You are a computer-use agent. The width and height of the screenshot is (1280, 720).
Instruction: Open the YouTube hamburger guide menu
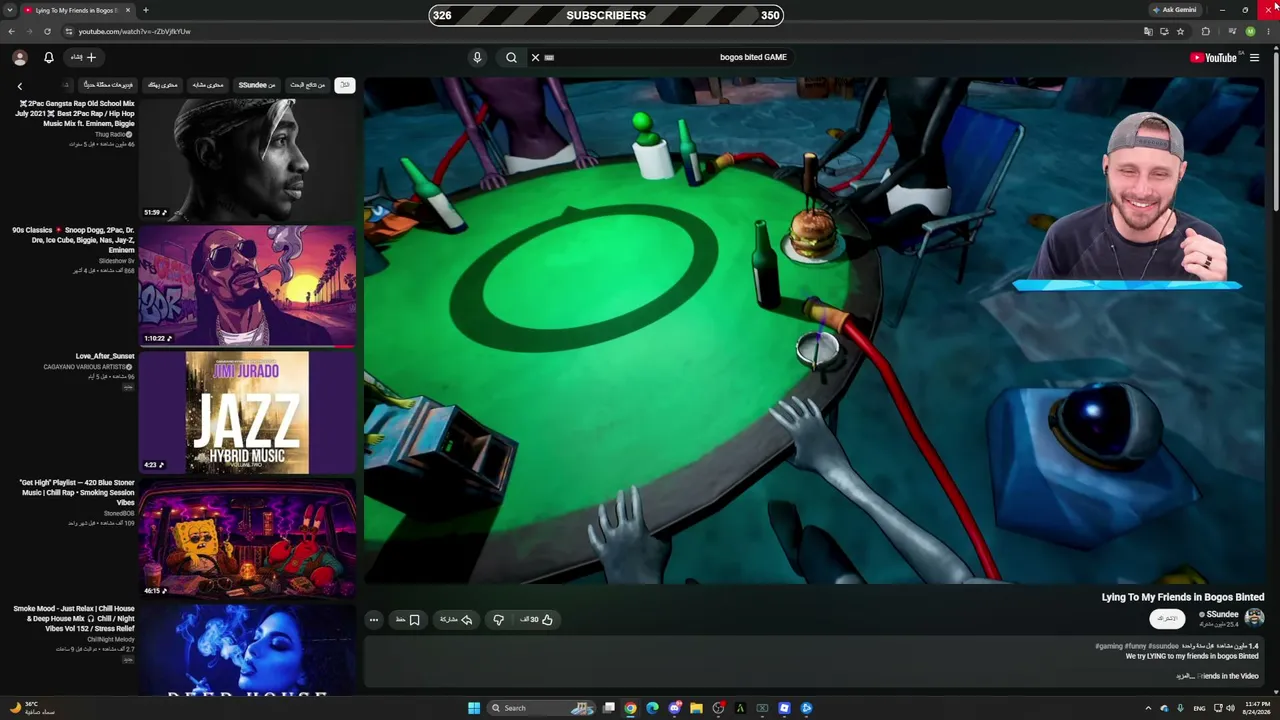(1254, 58)
